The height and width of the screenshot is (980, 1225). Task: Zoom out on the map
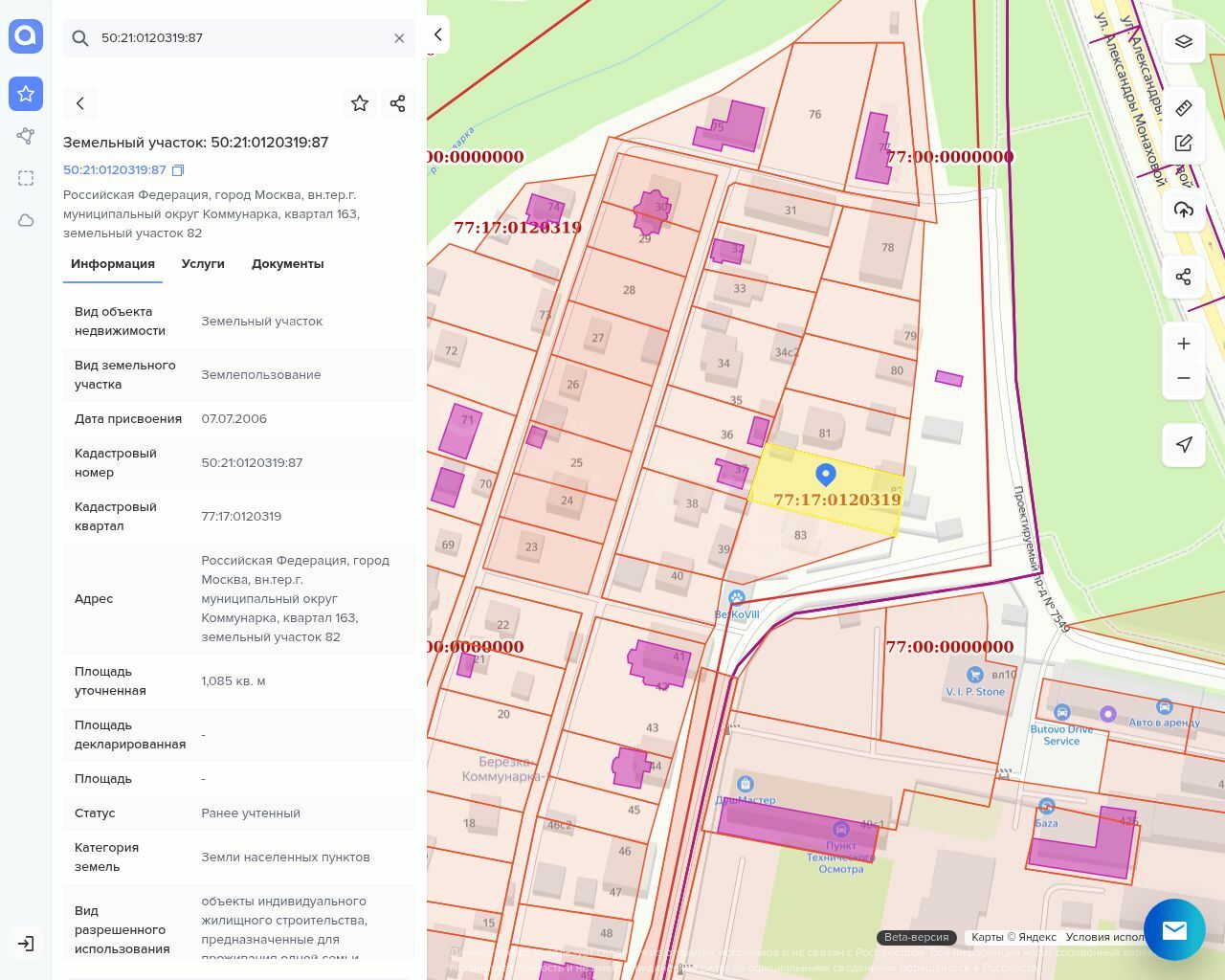tap(1184, 378)
